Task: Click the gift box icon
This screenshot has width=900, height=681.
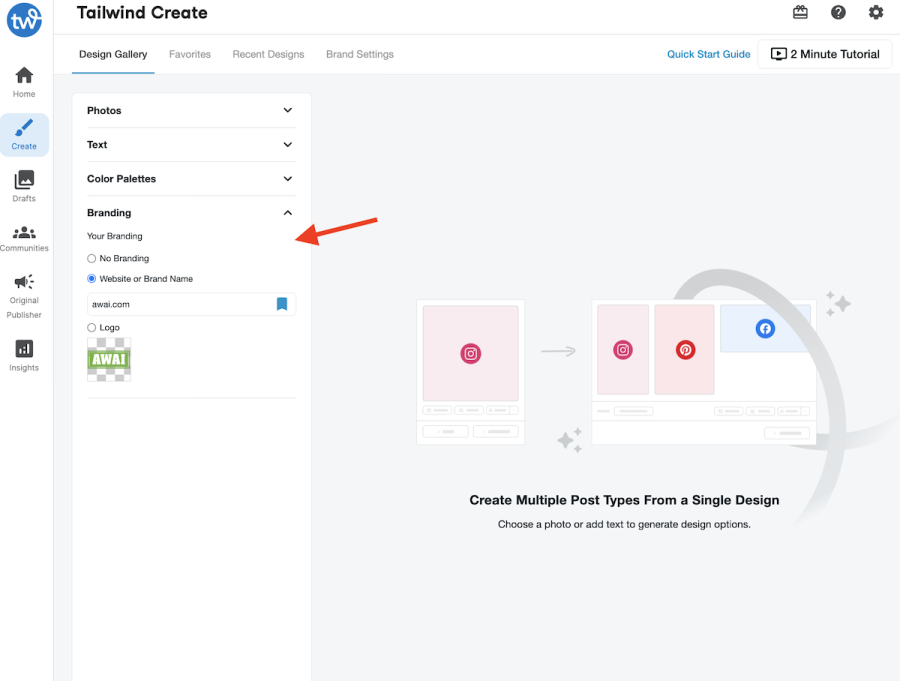Action: [x=800, y=12]
